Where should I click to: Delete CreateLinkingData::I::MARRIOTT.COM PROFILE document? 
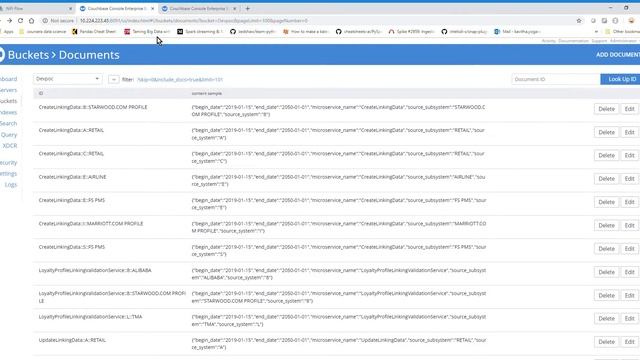tap(606, 225)
